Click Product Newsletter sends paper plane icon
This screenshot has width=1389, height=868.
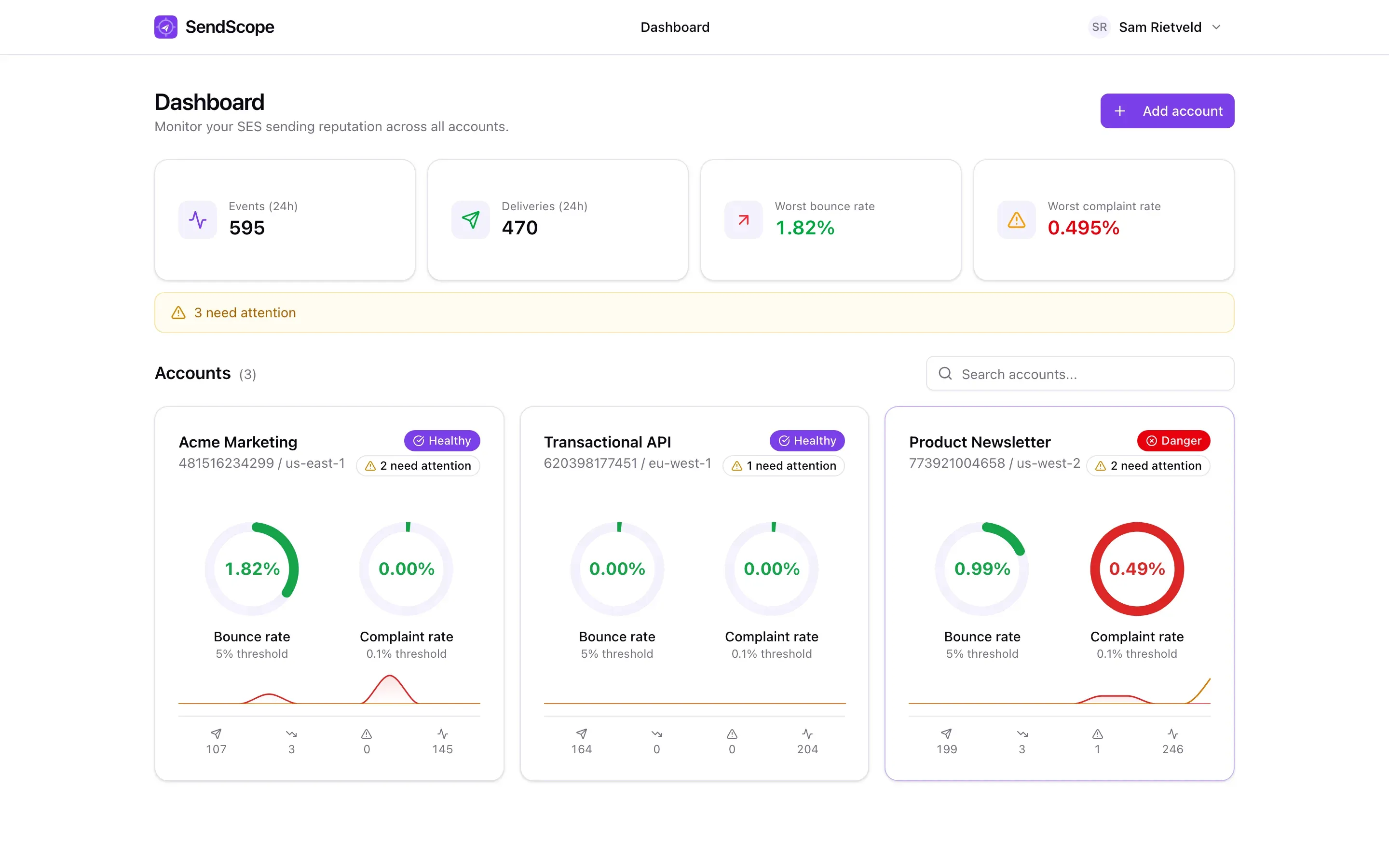(x=946, y=733)
